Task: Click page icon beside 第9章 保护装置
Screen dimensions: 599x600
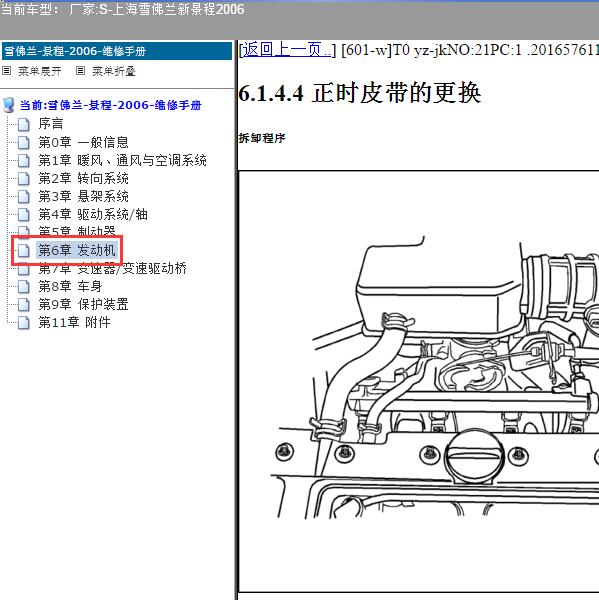Action: click(x=24, y=305)
